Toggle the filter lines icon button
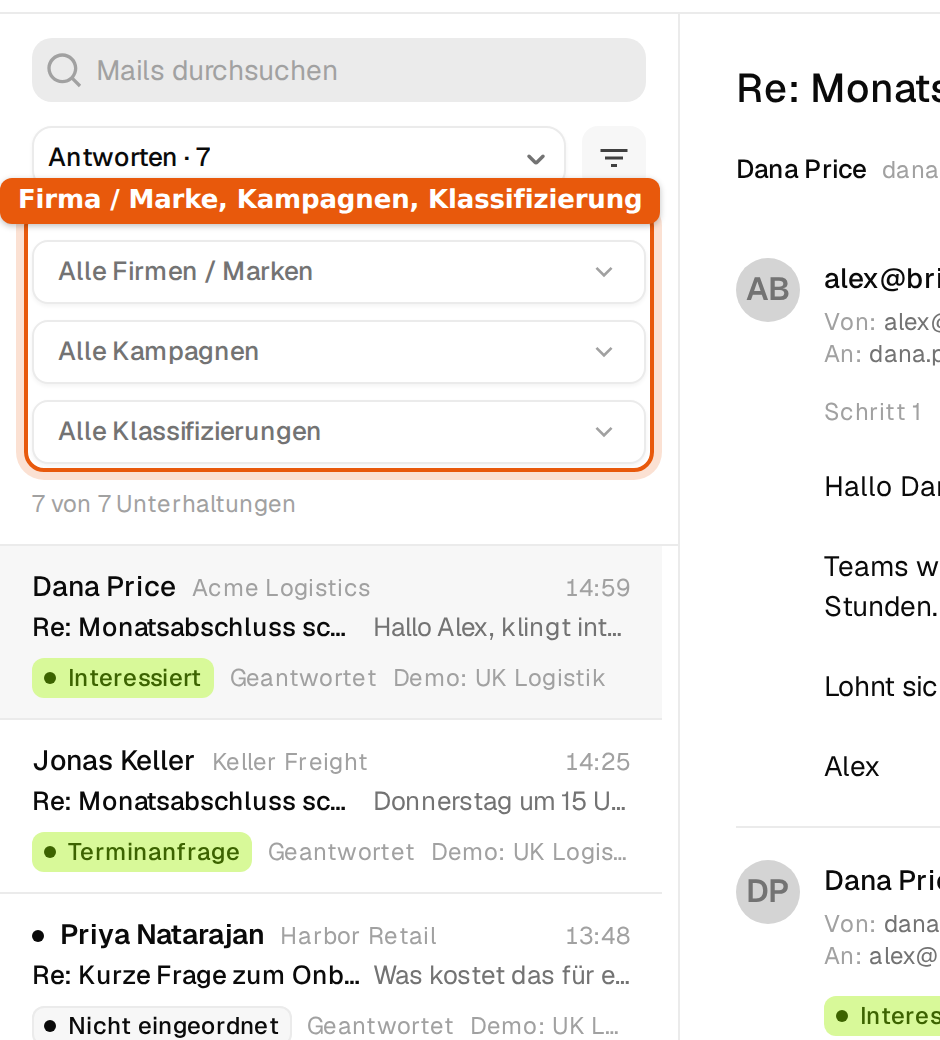The image size is (940, 1040). pyautogui.click(x=614, y=158)
